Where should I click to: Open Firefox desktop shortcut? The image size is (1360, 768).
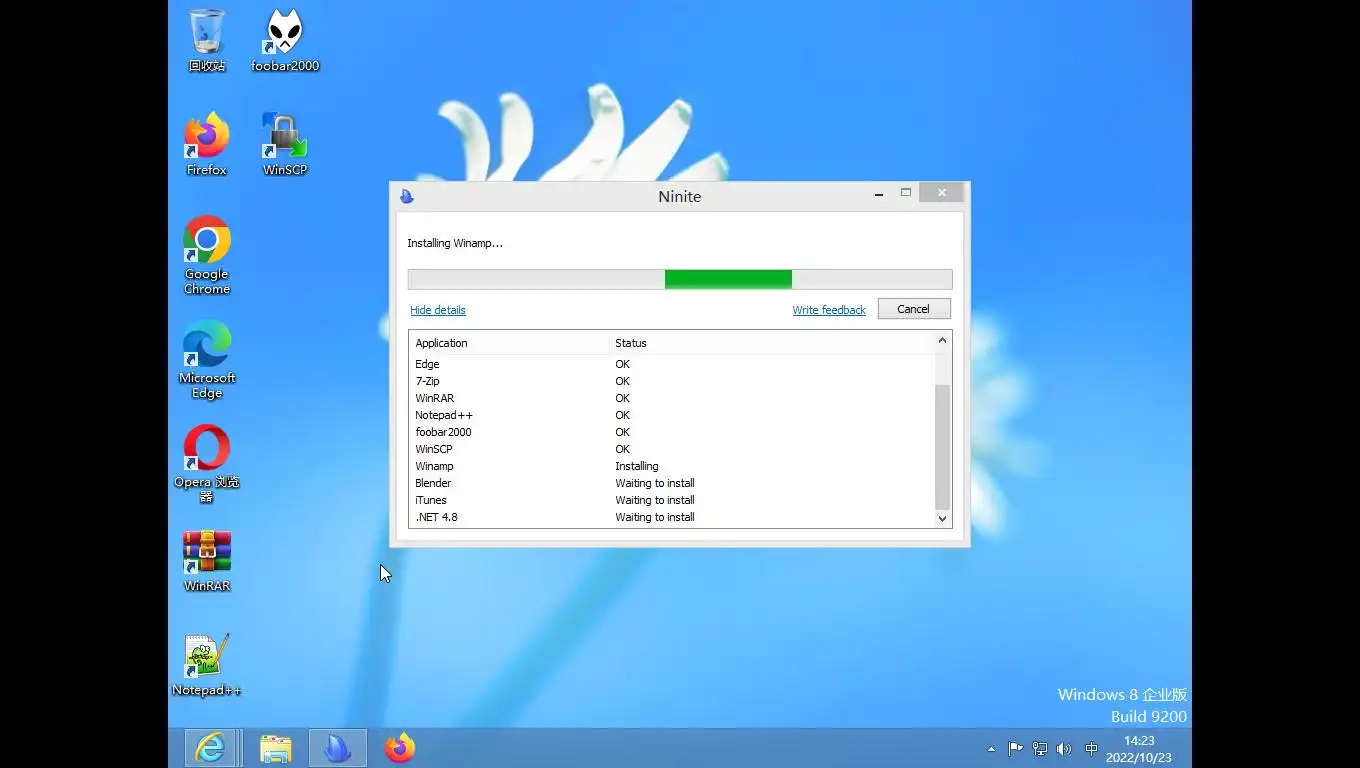tap(207, 144)
